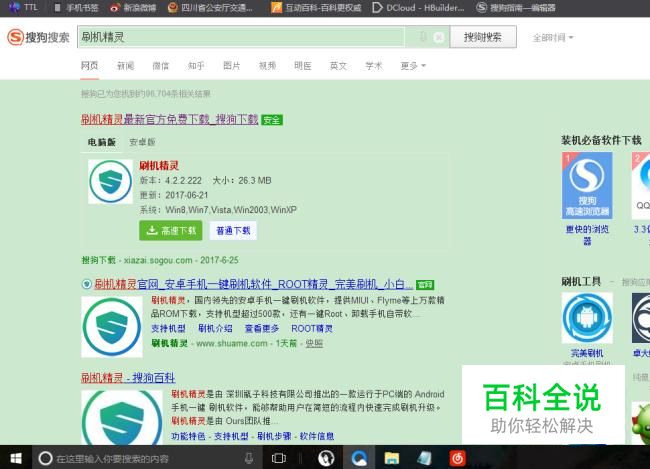650x469 pixels.
Task: Open the DCloud - HBuilder bookmark
Action: (419, 7)
